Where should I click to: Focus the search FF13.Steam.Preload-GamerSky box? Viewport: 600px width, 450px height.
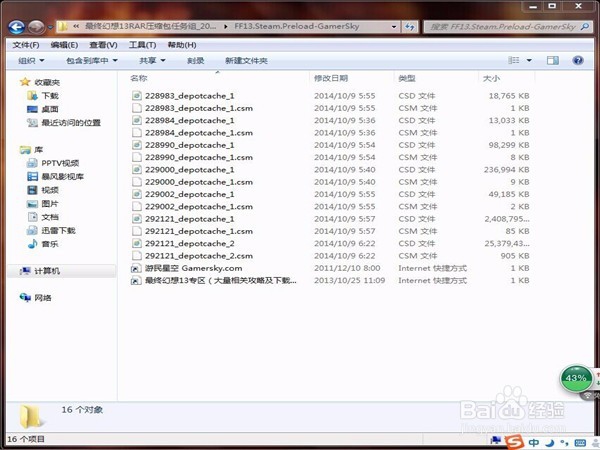pyautogui.click(x=502, y=27)
